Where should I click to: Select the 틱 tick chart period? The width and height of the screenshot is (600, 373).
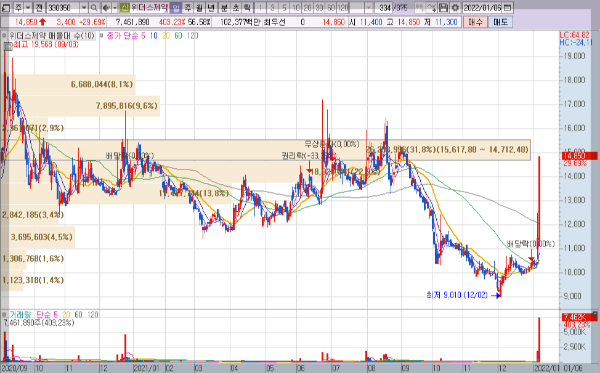[x=248, y=7]
